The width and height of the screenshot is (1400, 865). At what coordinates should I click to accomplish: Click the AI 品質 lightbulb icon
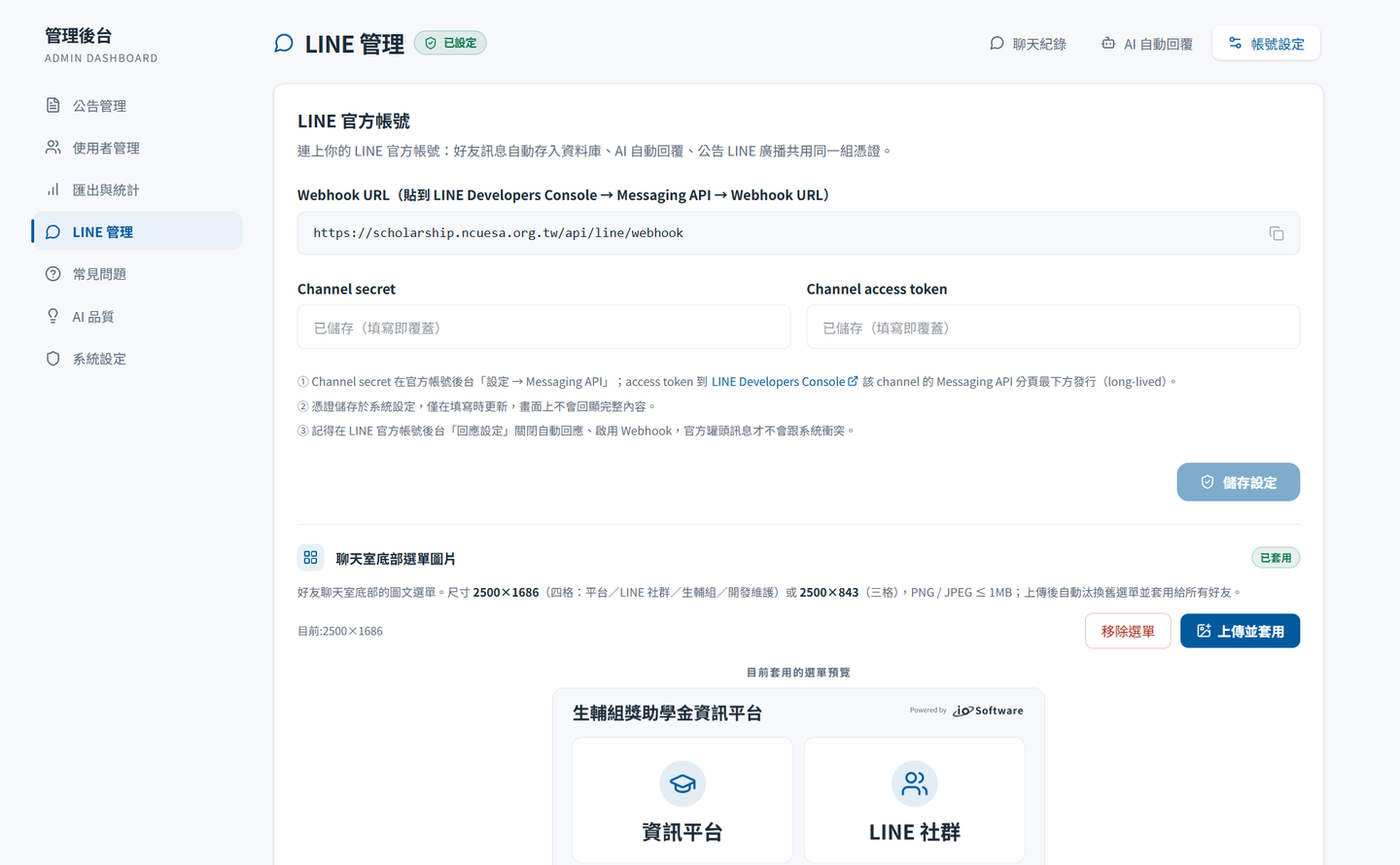[x=53, y=316]
